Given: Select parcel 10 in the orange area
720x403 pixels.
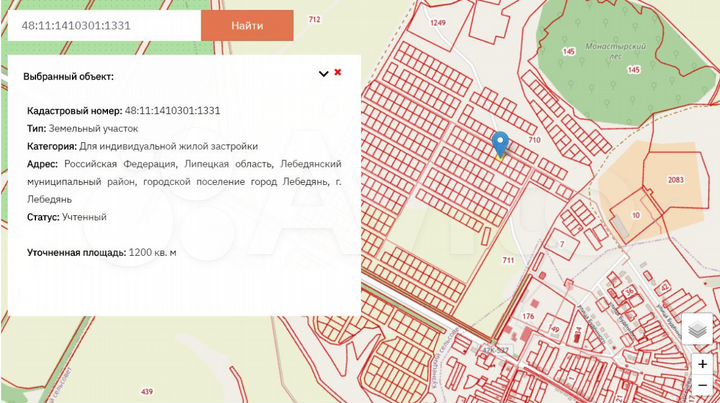Looking at the screenshot, I should (x=636, y=215).
